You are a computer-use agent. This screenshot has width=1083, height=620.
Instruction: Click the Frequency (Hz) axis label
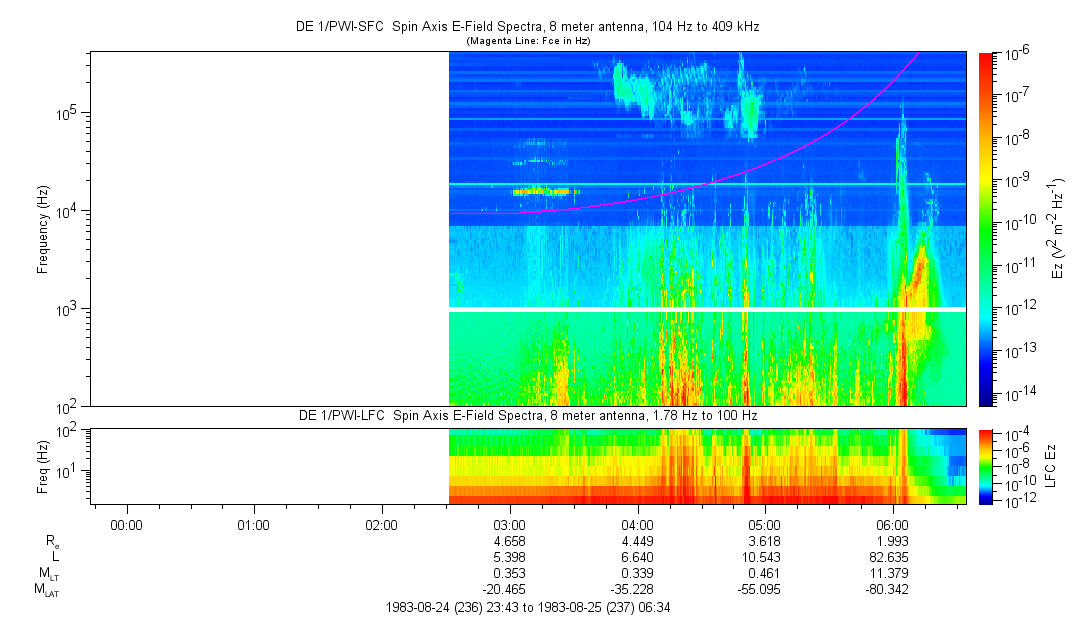43,229
